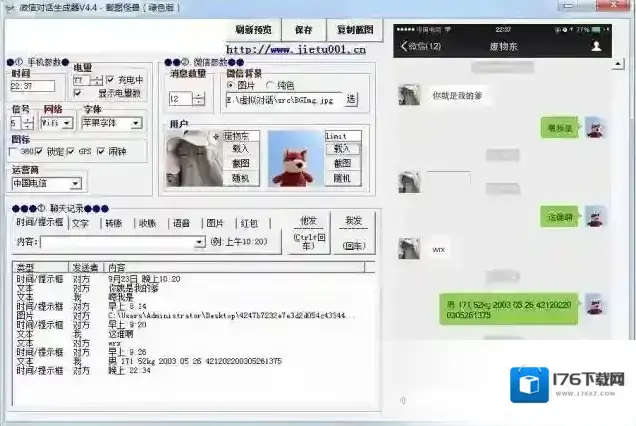This screenshot has width=636, height=426.
Task: Click the contact profile icon in phone preview
Action: [x=596, y=46]
